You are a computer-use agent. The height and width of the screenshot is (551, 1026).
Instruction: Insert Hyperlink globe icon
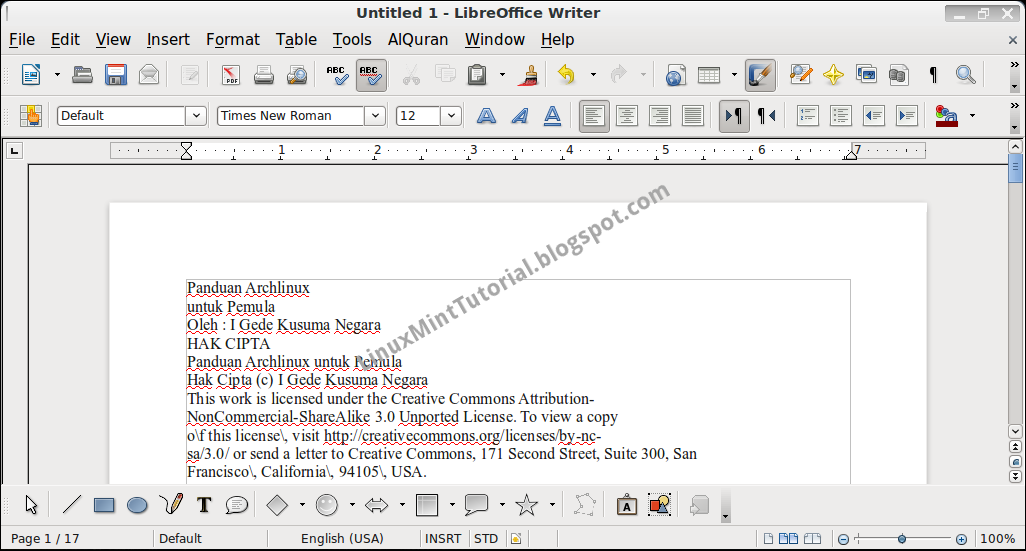coord(675,75)
